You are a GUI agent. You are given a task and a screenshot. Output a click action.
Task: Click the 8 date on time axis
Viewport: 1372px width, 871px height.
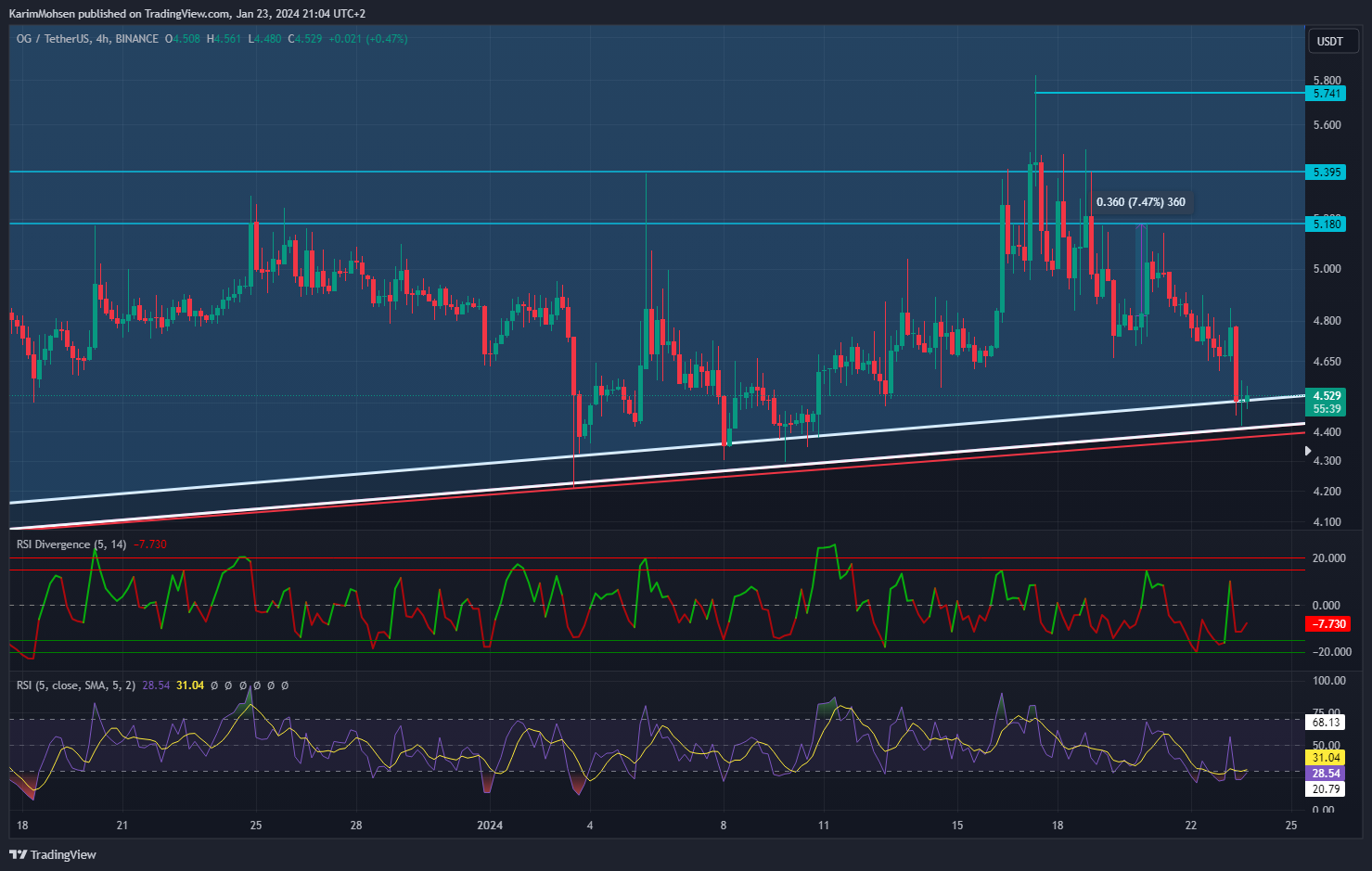(724, 826)
